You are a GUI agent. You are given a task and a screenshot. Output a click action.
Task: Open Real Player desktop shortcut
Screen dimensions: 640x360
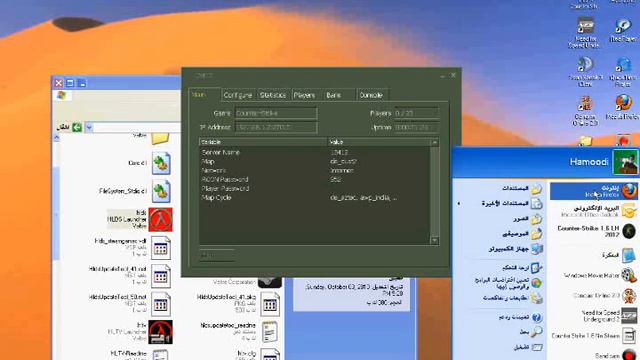click(x=623, y=30)
